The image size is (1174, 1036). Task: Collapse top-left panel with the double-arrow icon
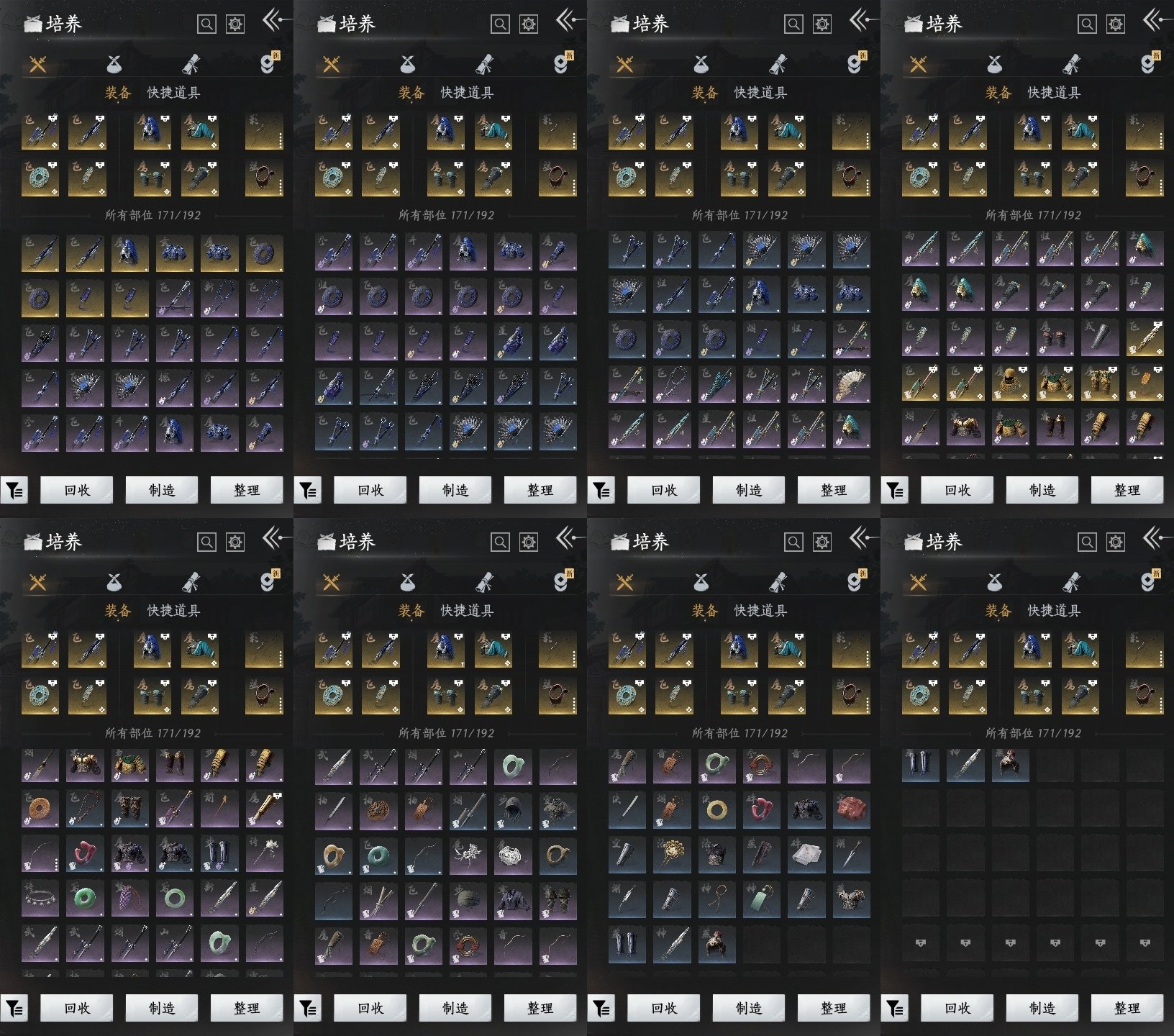273,20
